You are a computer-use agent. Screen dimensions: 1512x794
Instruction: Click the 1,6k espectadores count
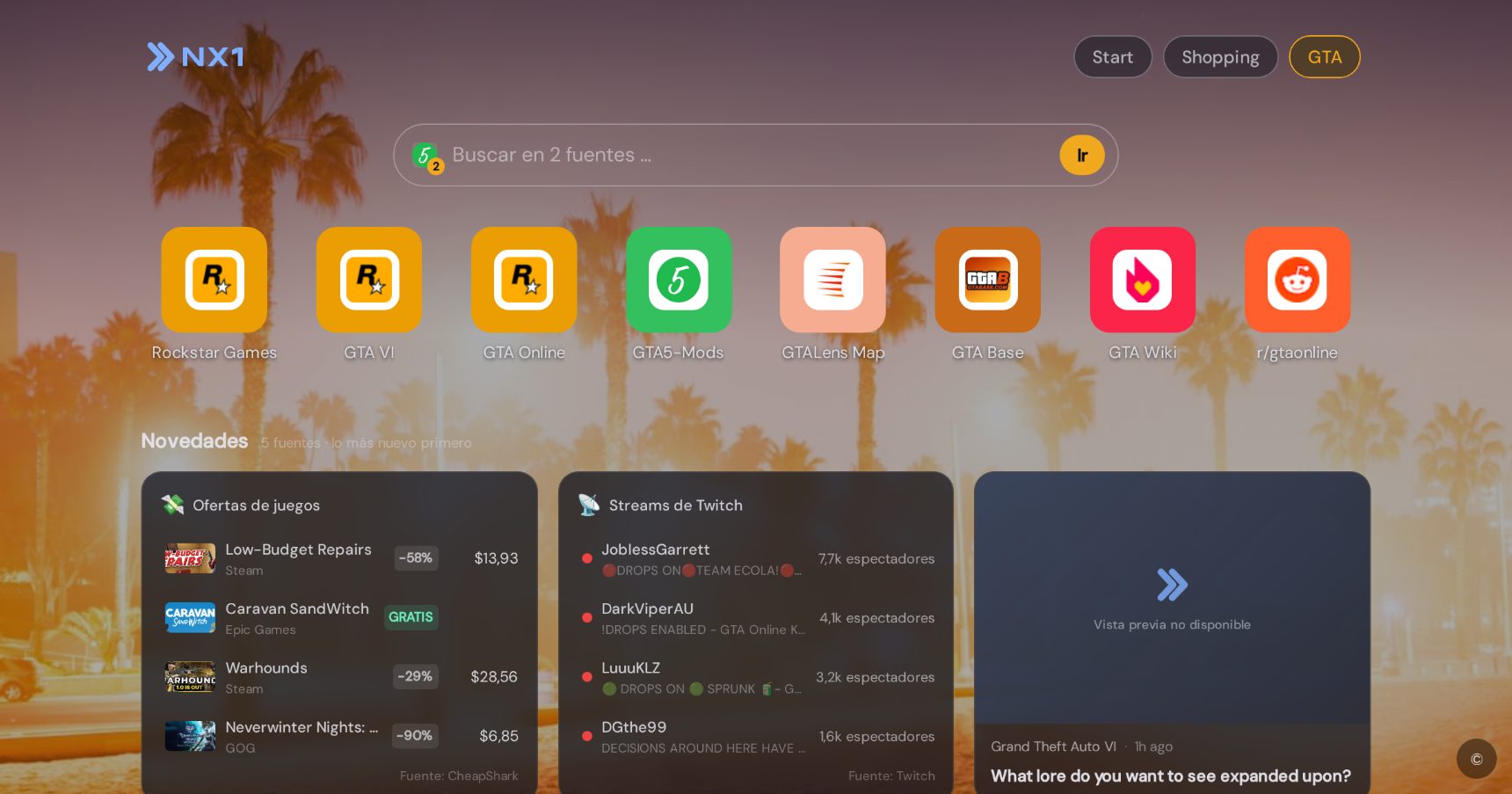(x=877, y=737)
